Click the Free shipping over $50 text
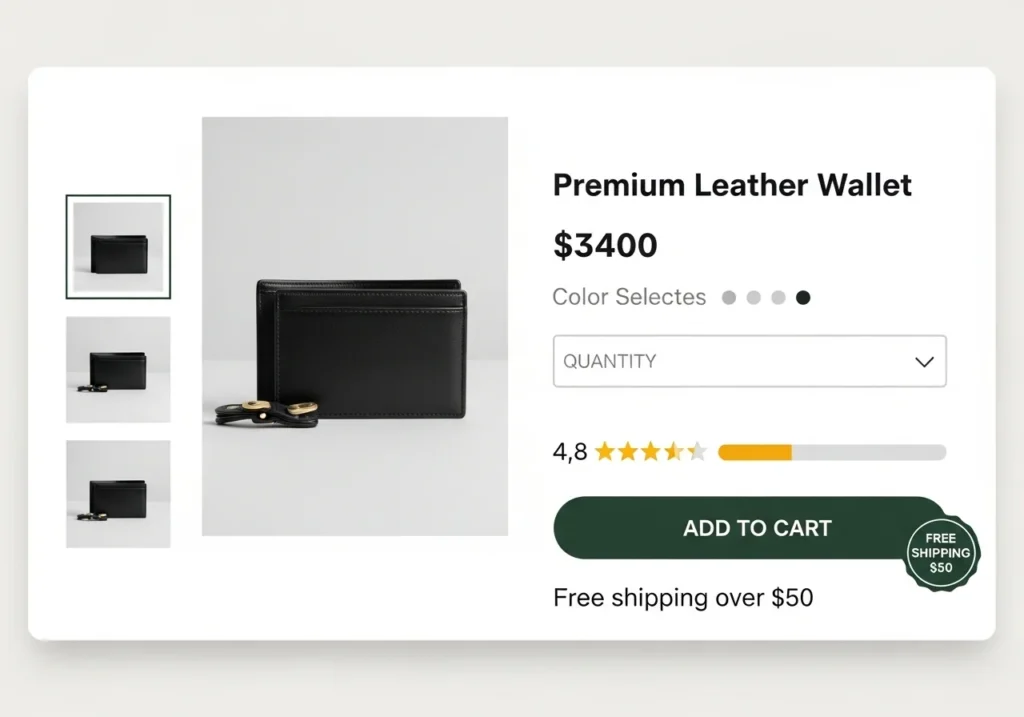The image size is (1024, 717). [x=681, y=597]
